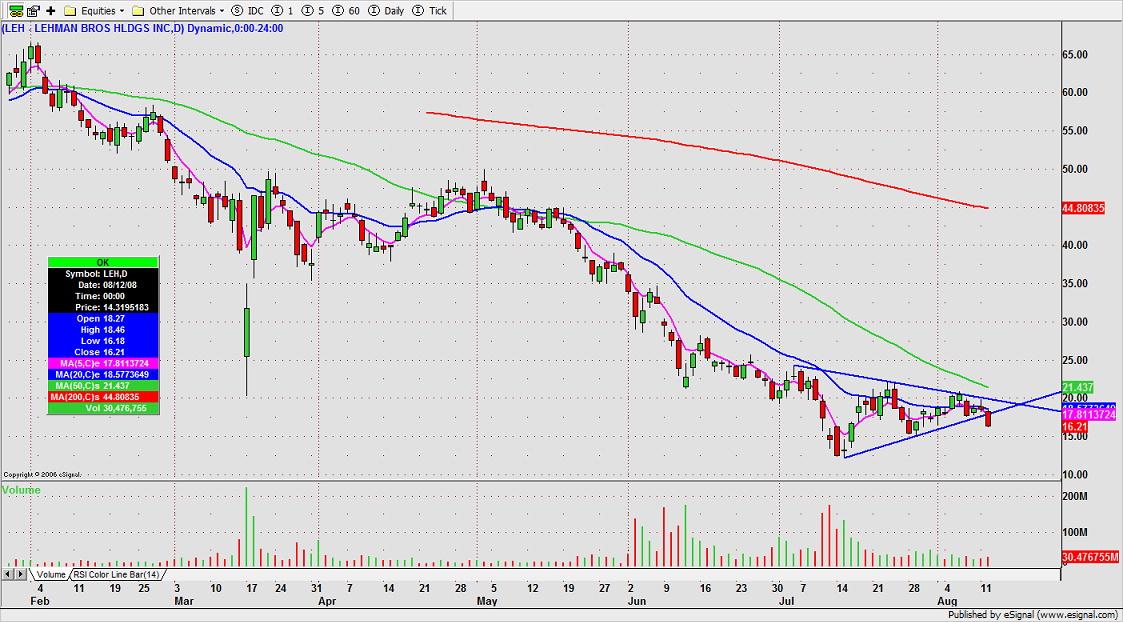Click the Other Intervals folder icon

click(x=138, y=11)
